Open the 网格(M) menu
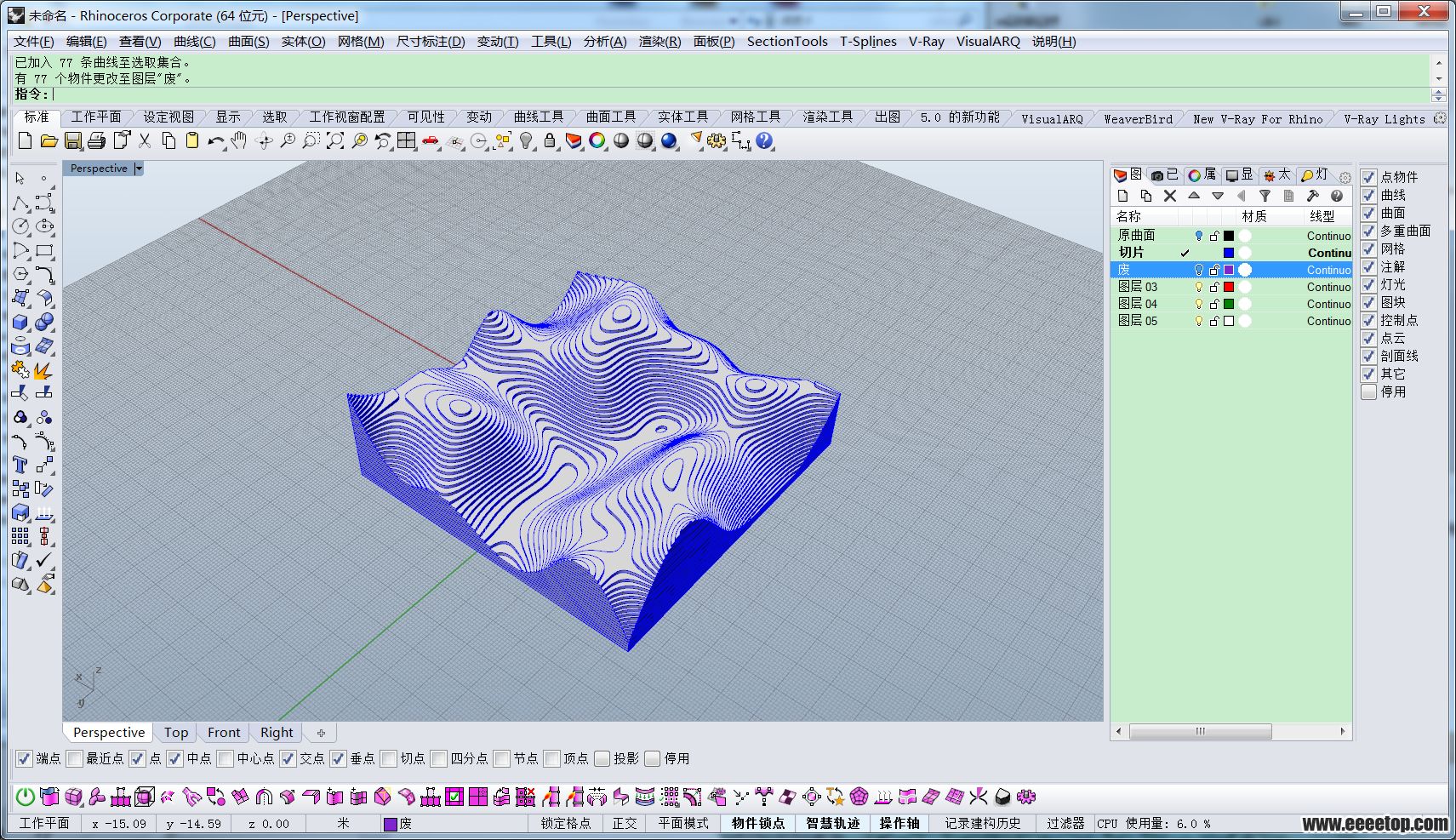The width and height of the screenshot is (1456, 840). click(x=361, y=42)
